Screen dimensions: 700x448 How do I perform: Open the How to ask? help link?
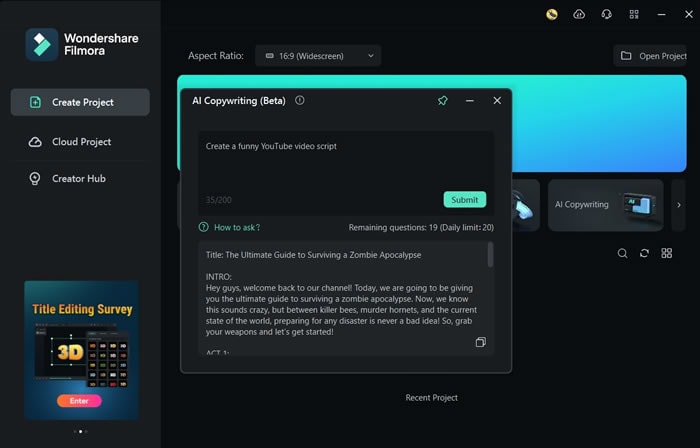pos(237,228)
